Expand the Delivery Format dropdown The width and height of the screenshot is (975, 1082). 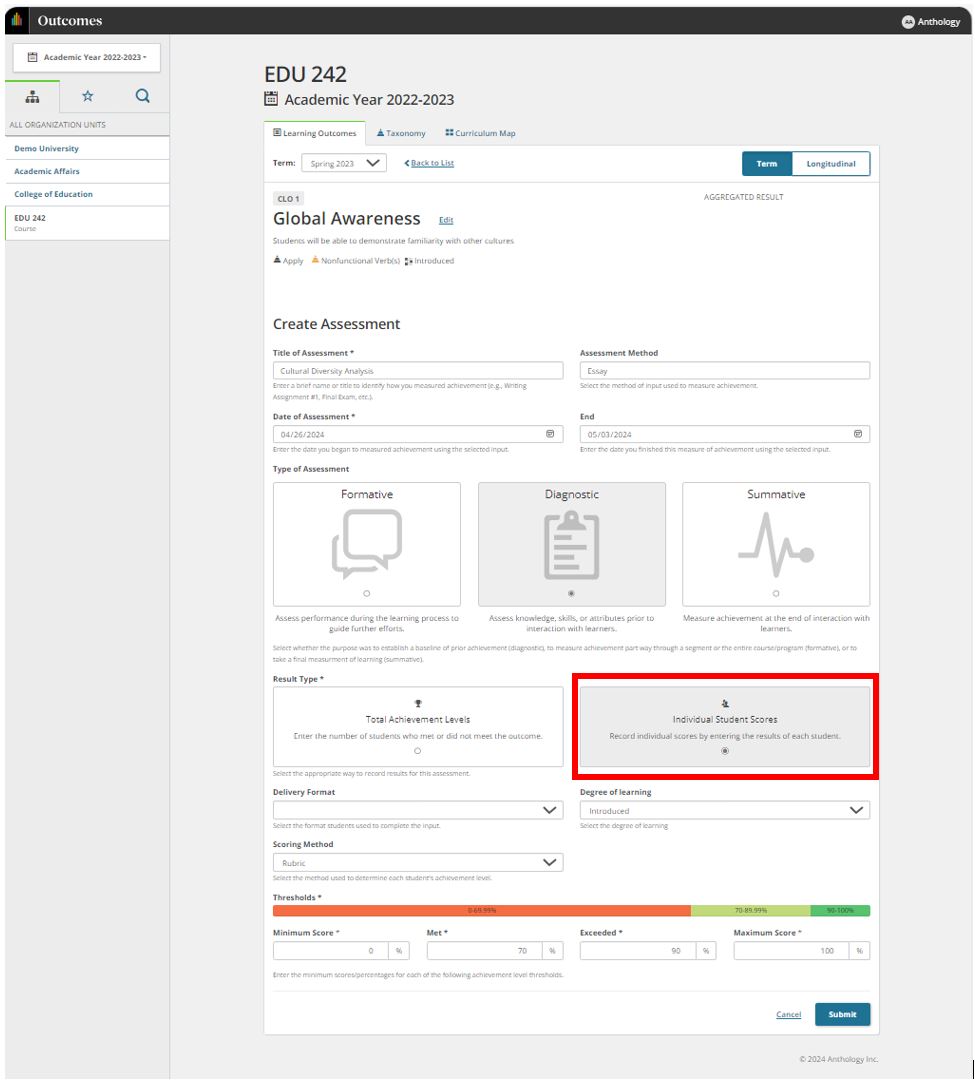pyautogui.click(x=417, y=810)
